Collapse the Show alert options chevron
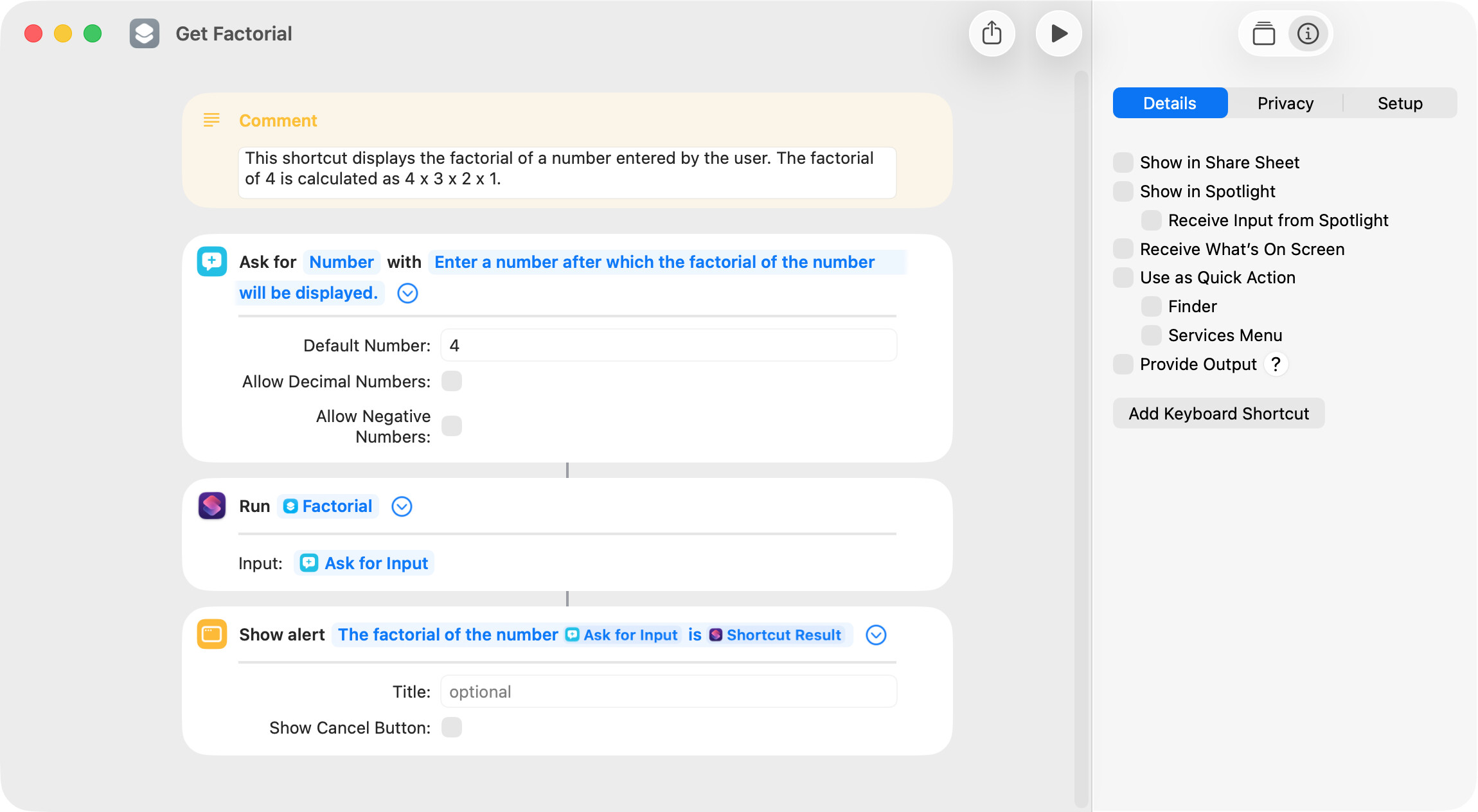The width and height of the screenshot is (1478, 812). (x=876, y=635)
